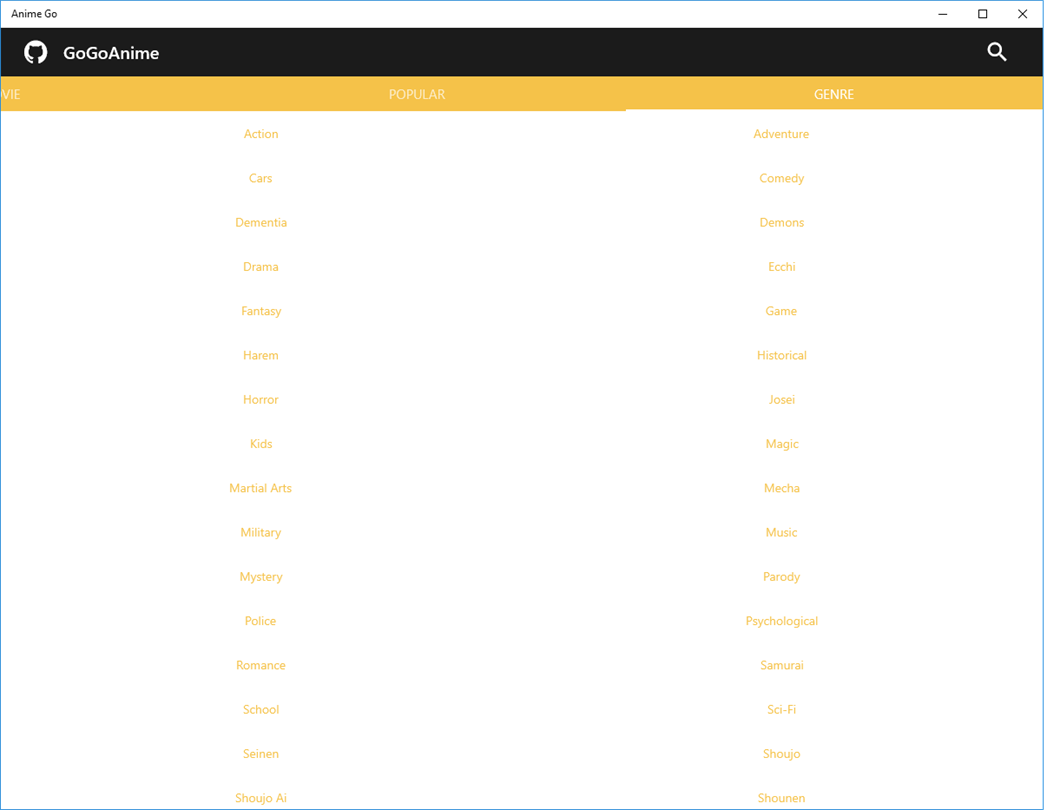
Task: View the Shounen genre
Action: tap(782, 798)
